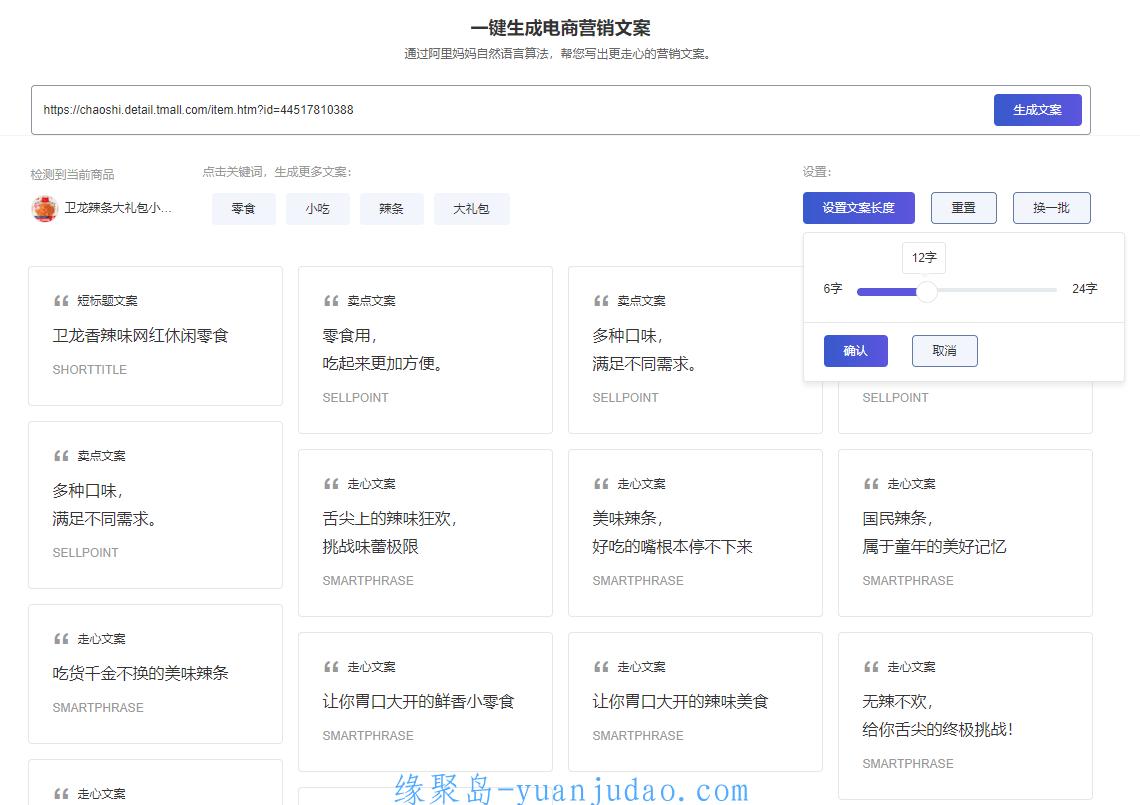The width and height of the screenshot is (1140, 805).
Task: Confirm length with the 确认 button
Action: coord(856,351)
